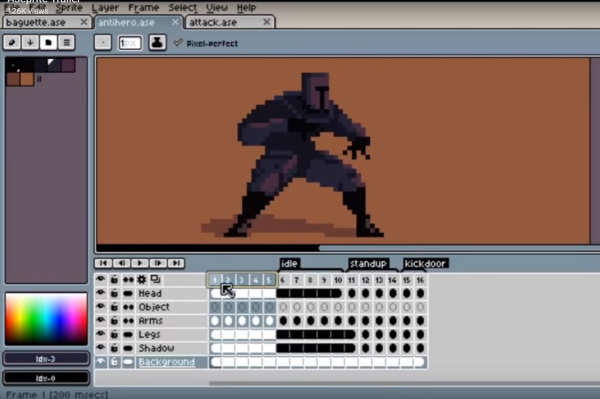This screenshot has width=600, height=399.
Task: Open the Frame menu
Action: (x=143, y=8)
